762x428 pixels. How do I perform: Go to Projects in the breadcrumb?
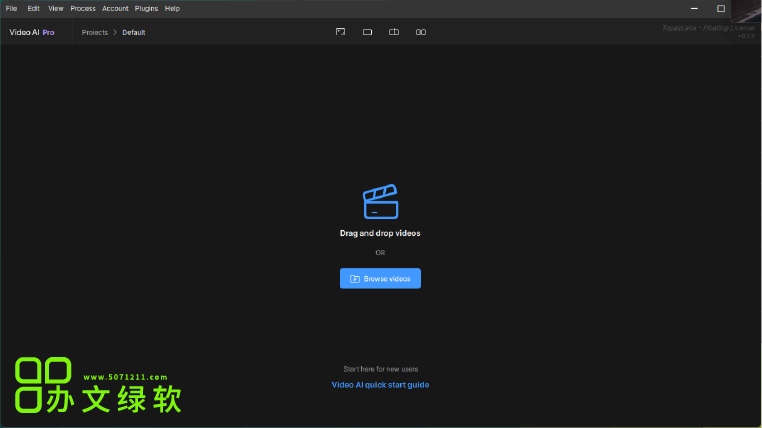point(95,32)
